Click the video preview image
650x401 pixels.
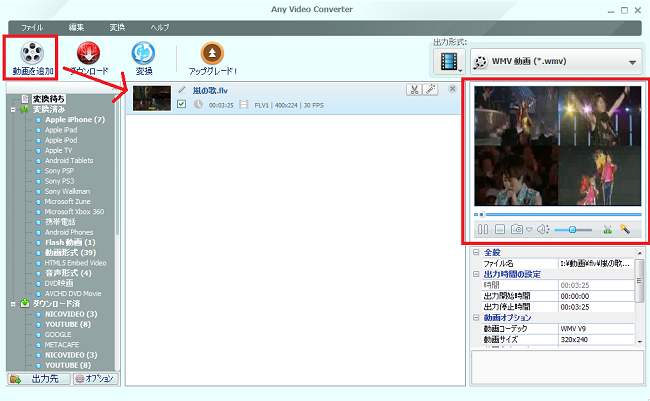(558, 146)
